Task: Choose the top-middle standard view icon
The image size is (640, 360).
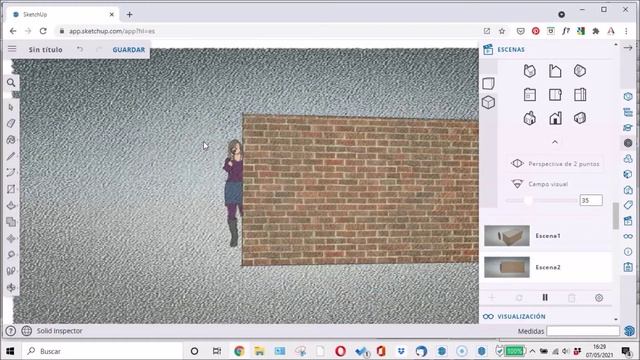Action: (555, 71)
